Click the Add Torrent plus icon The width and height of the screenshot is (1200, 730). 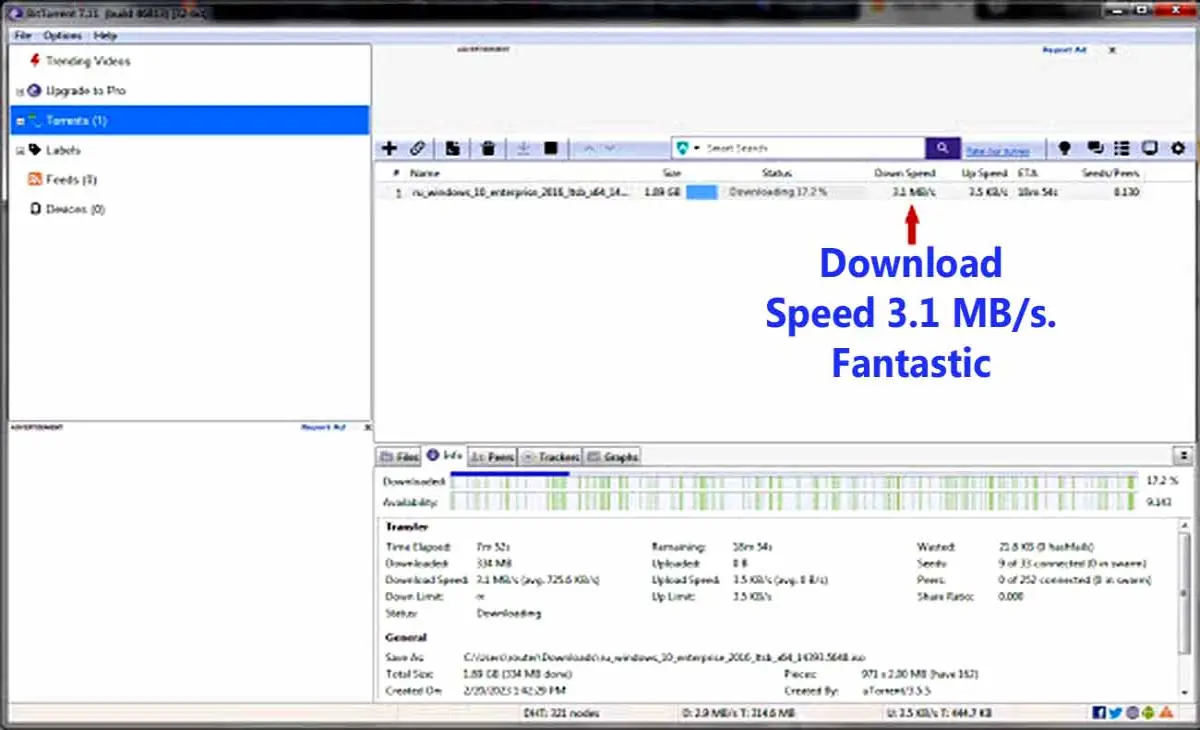tap(390, 148)
